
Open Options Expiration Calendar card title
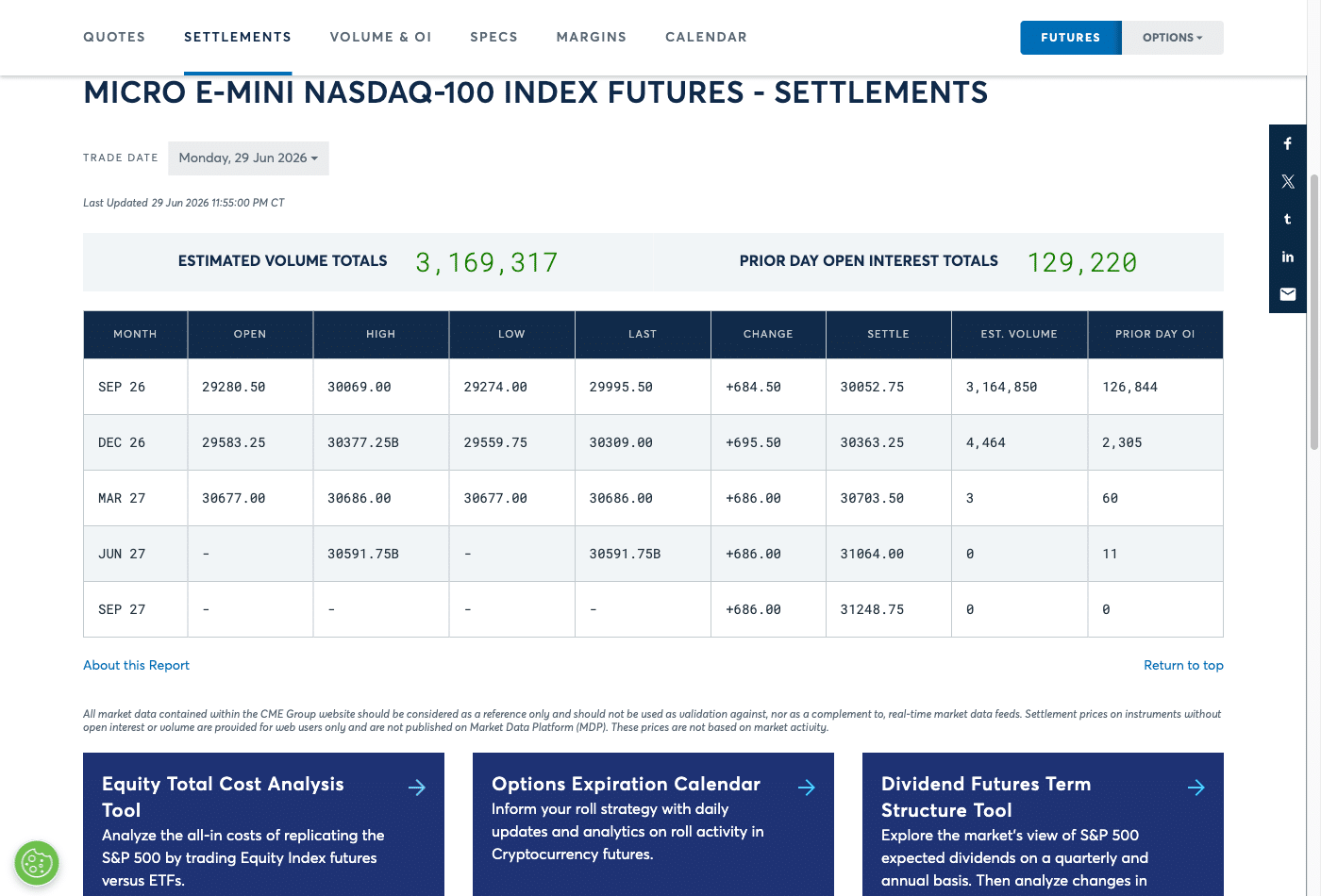[626, 784]
